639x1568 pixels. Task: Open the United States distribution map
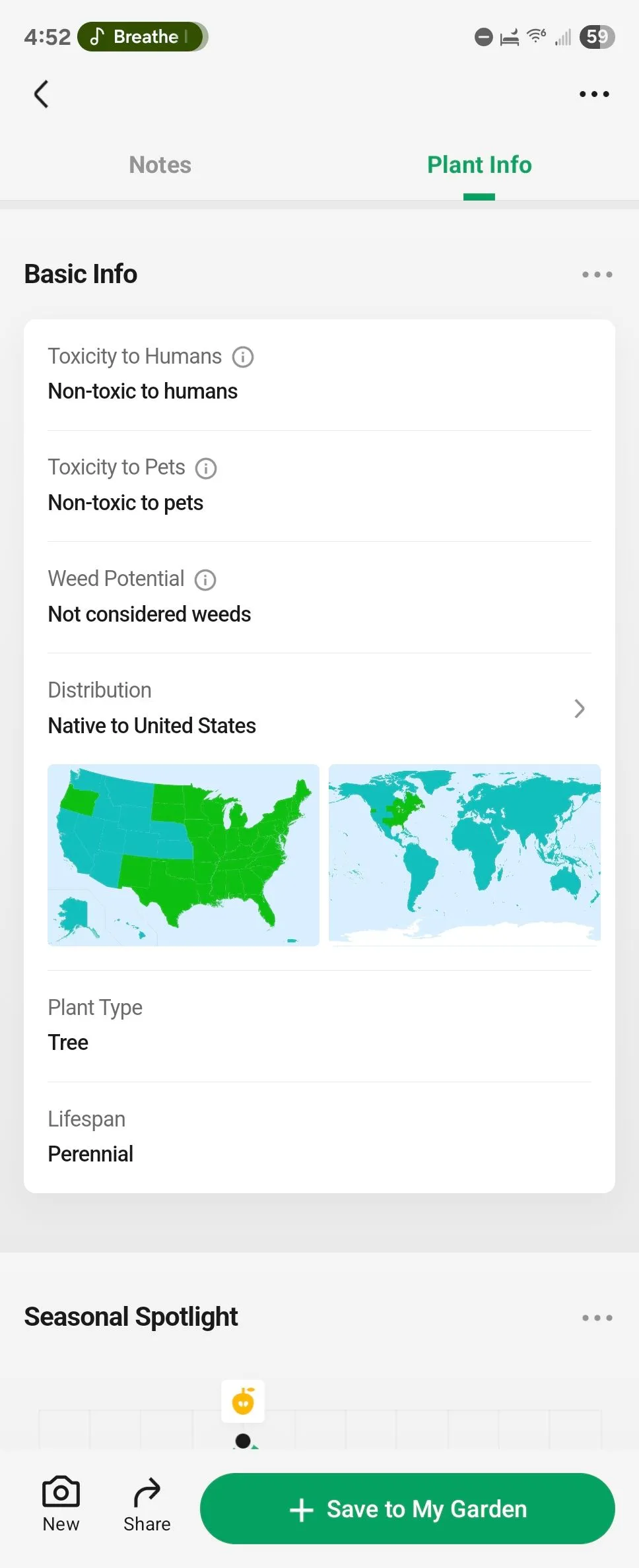point(184,855)
